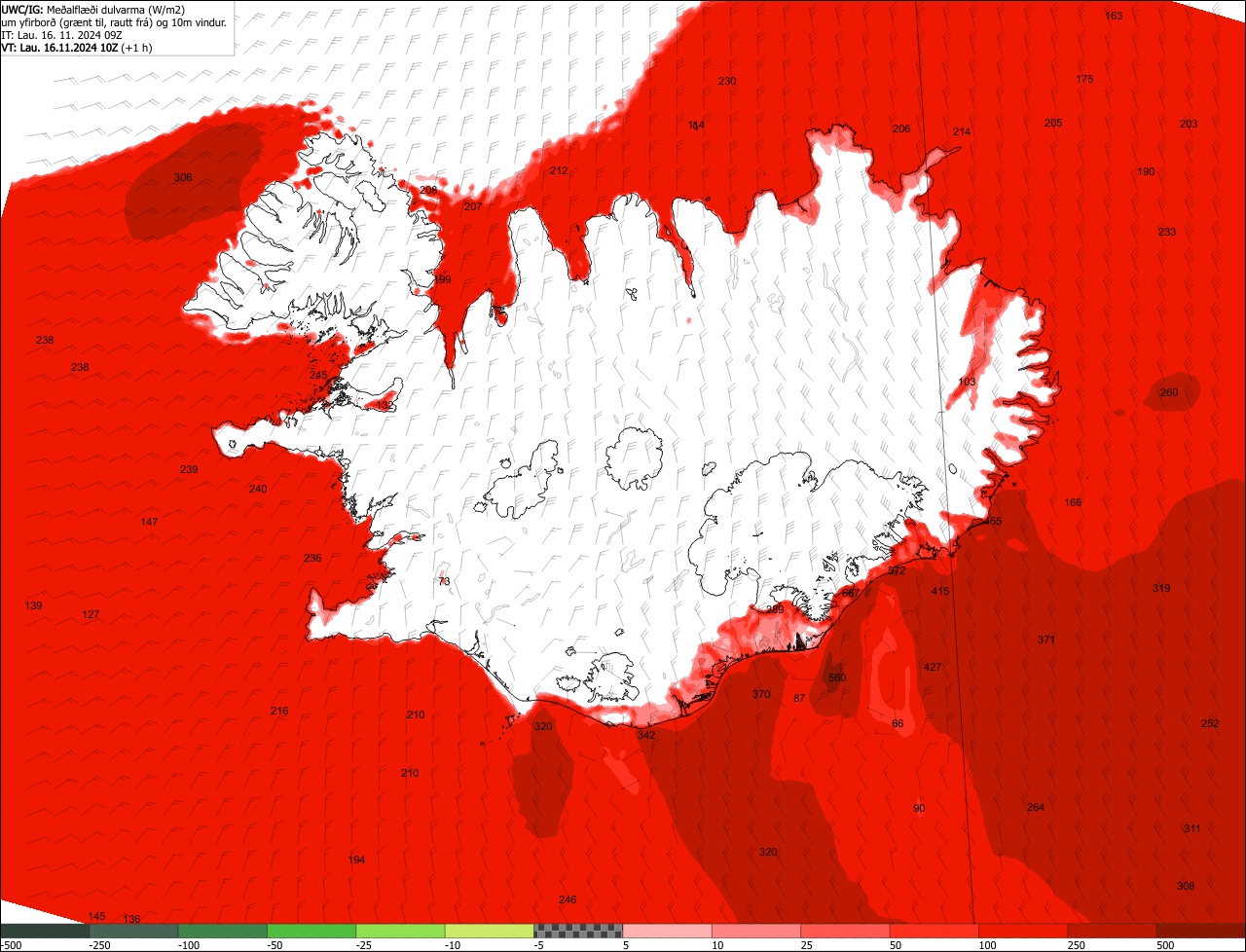The image size is (1246, 952).
Task: Select the legend swatch between -250 and -100
Action: coord(133,931)
